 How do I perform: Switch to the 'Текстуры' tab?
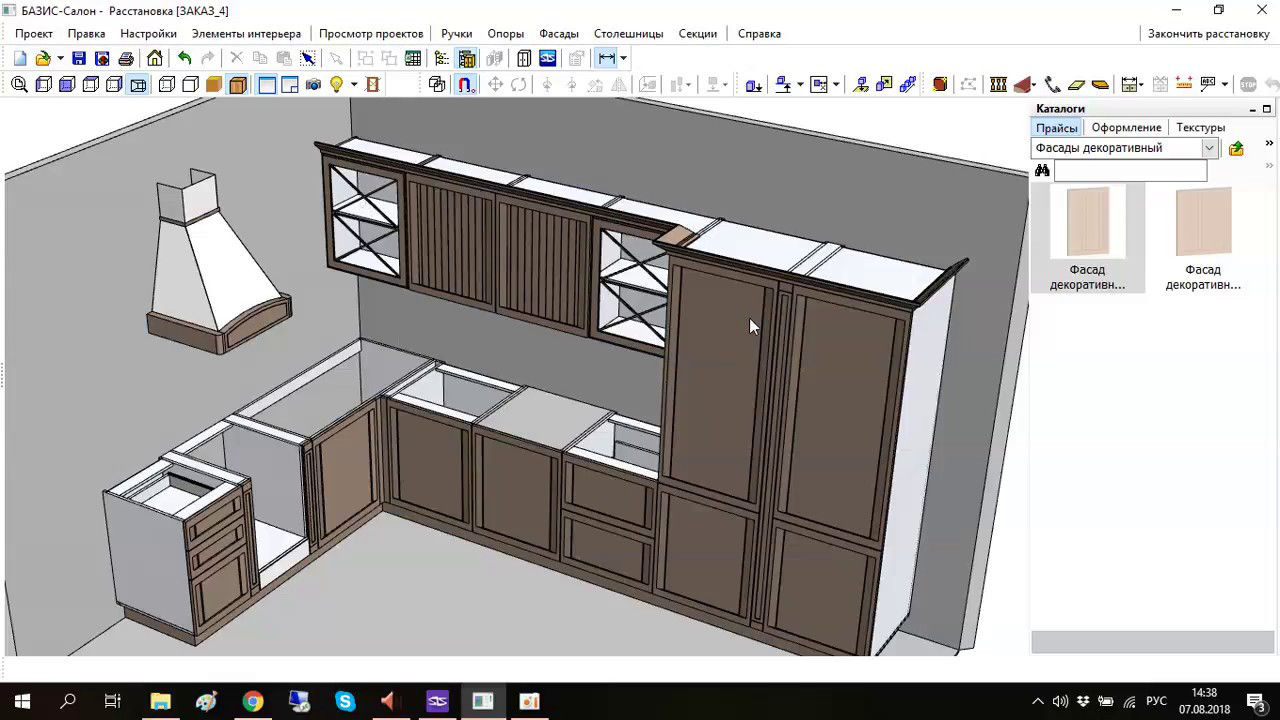tap(1200, 127)
